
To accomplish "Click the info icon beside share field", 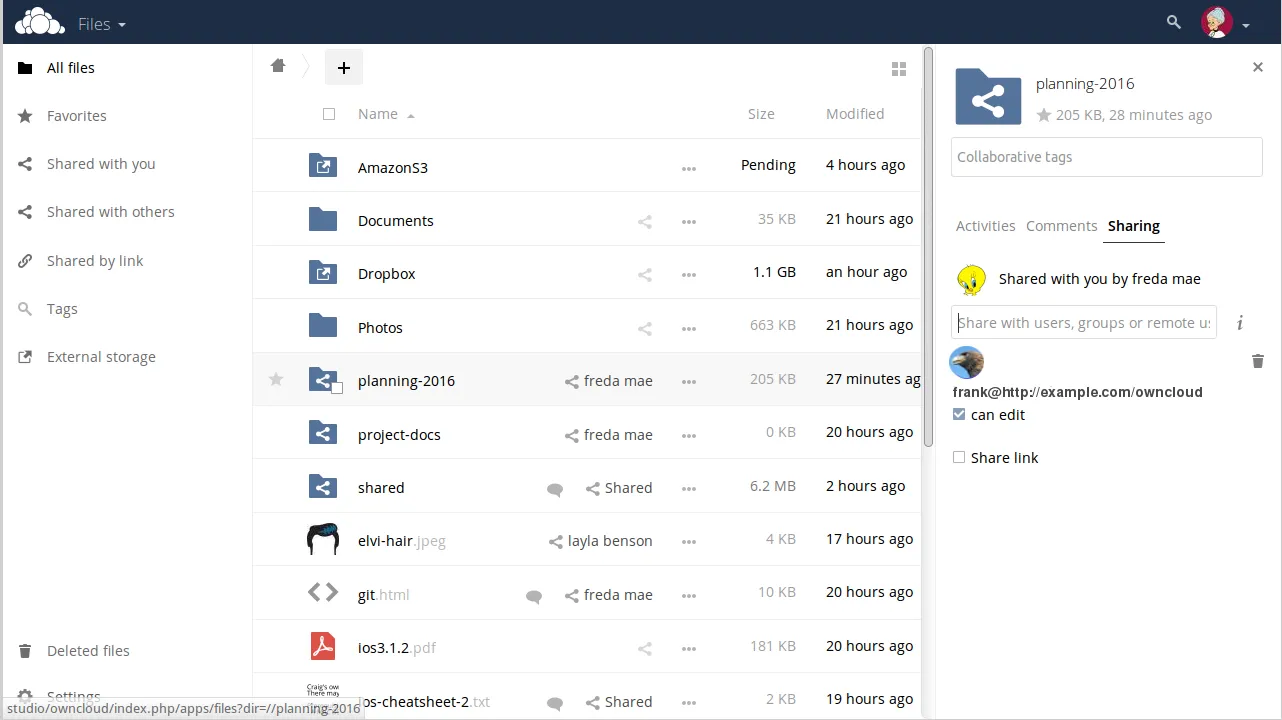I will point(1240,322).
